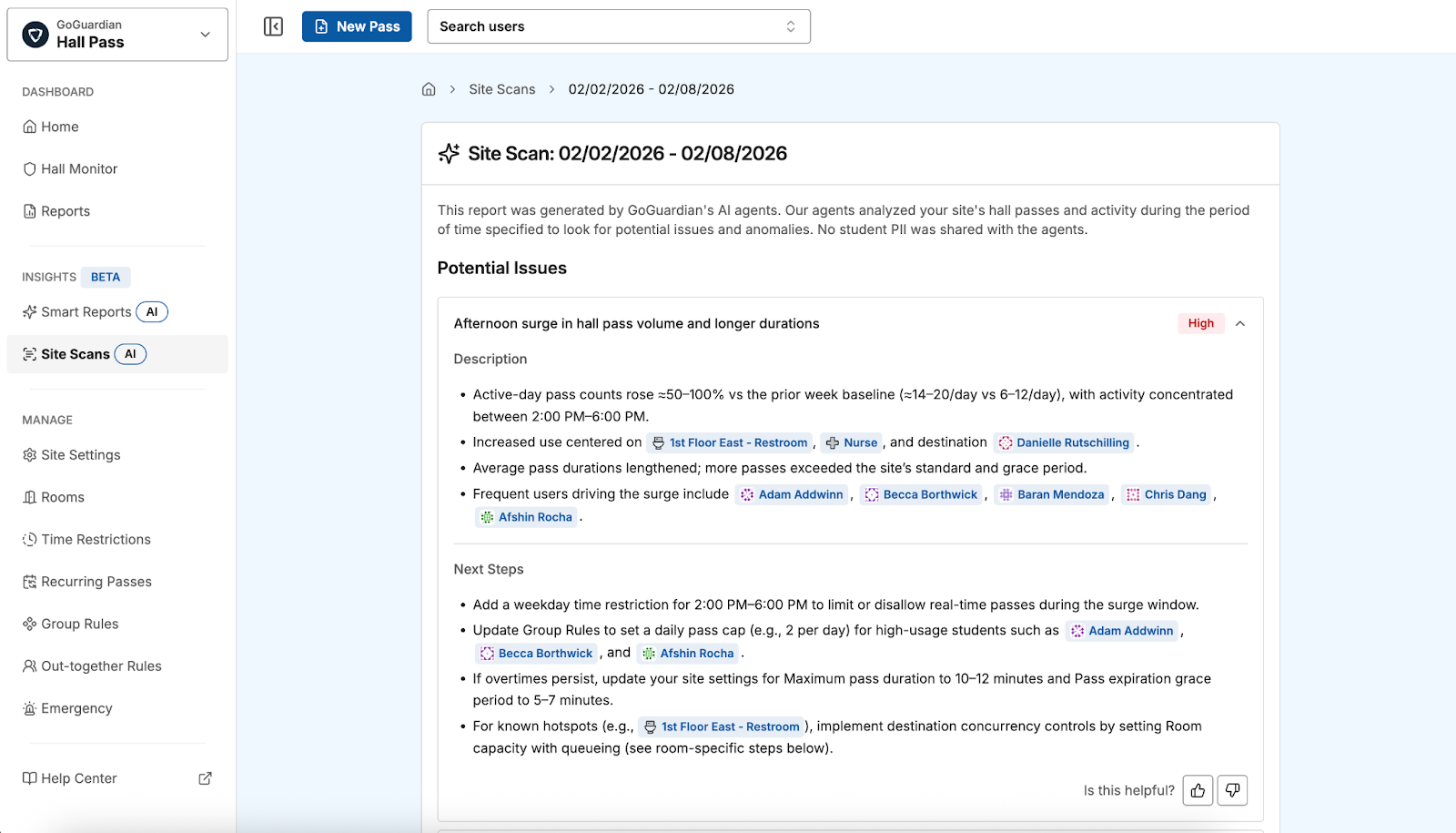This screenshot has width=1456, height=833.
Task: Open Adam Addwinn chip in Description
Action: [792, 494]
